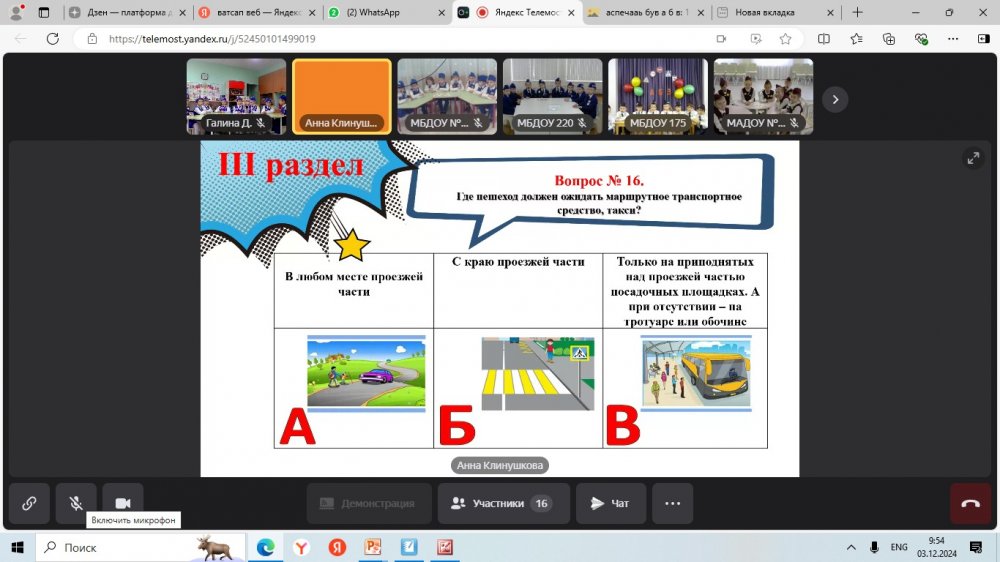View site information lock icon
Viewport: 1000px width, 562px height.
pos(92,39)
